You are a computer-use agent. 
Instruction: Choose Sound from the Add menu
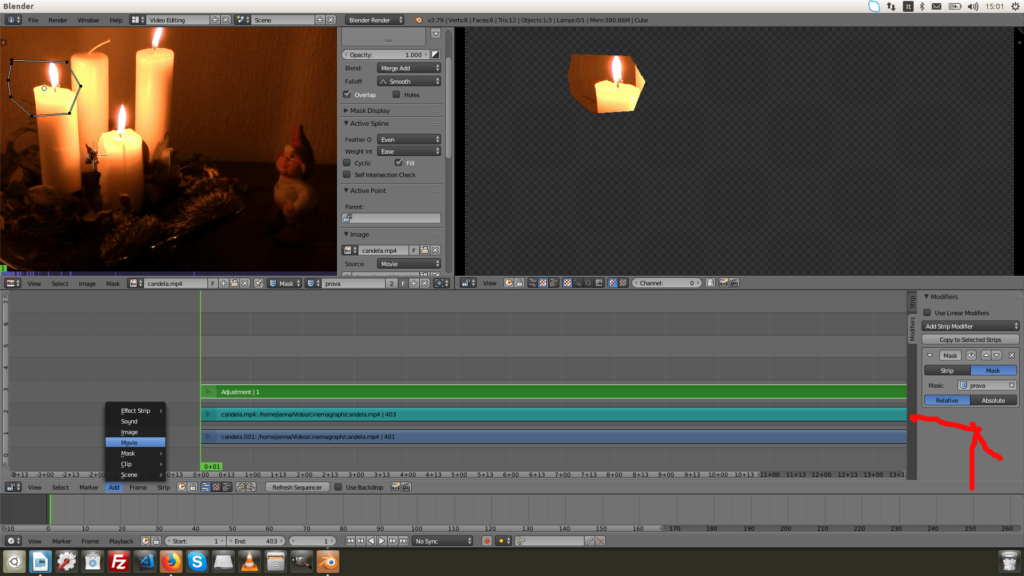coord(135,421)
